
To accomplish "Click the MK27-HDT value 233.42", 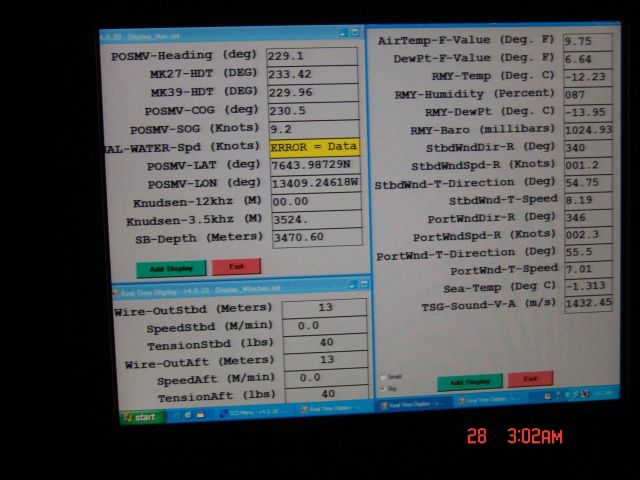I will click(313, 75).
